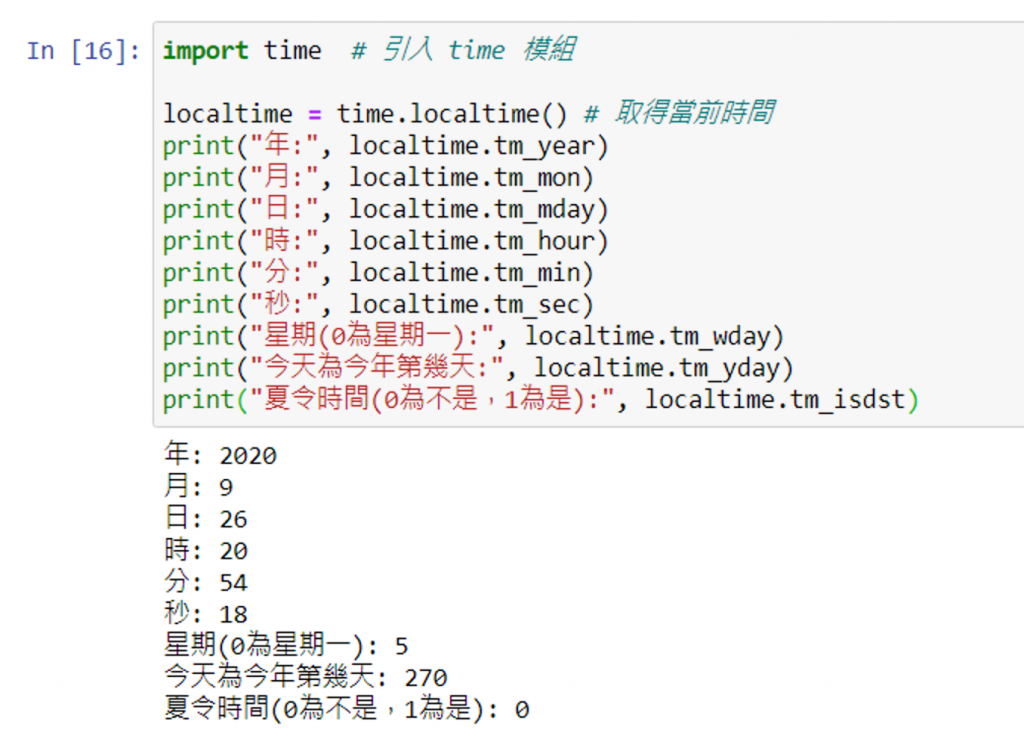Click the localtime.tm_min print line
Screen dimensions: 1024x745
tap(378, 273)
